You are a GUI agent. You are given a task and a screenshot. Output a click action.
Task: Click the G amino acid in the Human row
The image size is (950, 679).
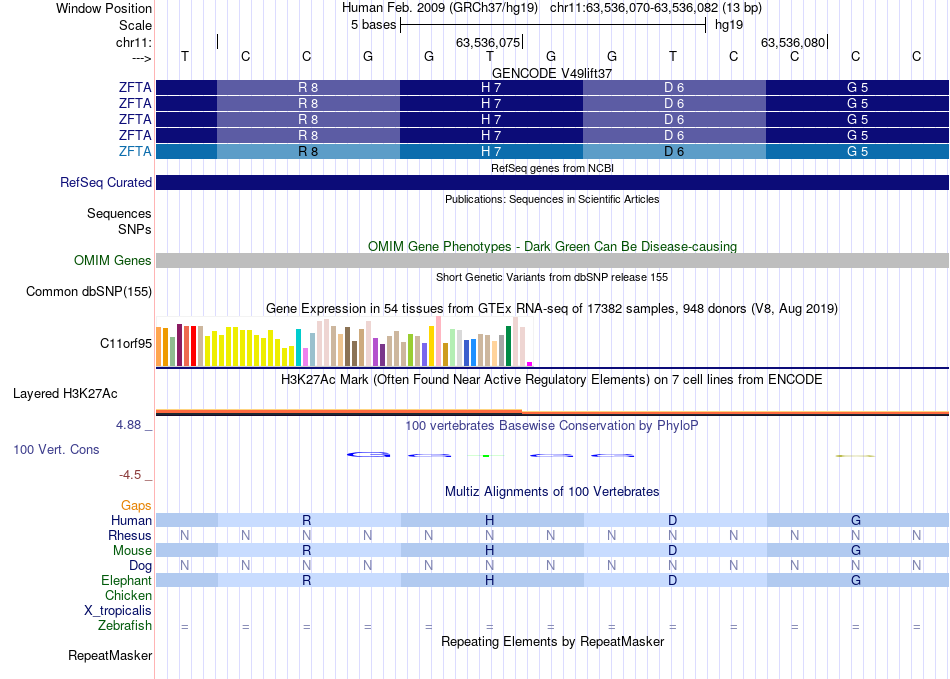coord(855,520)
